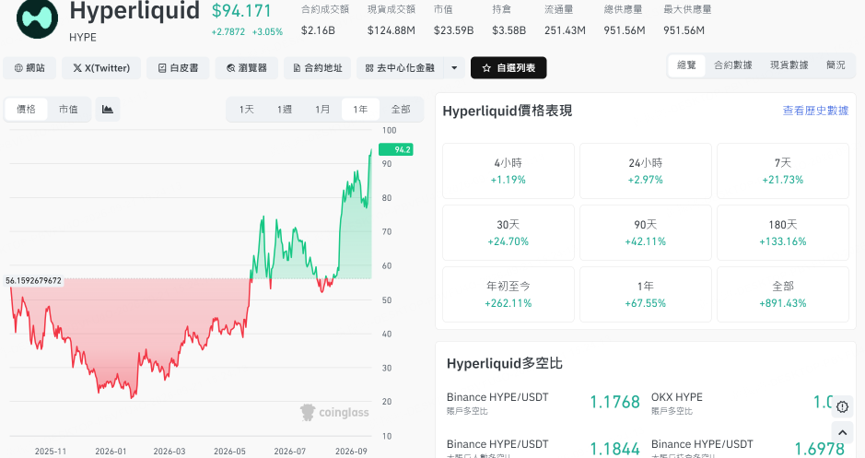Viewport: 865px width, 458px height.
Task: Click the 30天 +24.70% card
Action: click(508, 233)
